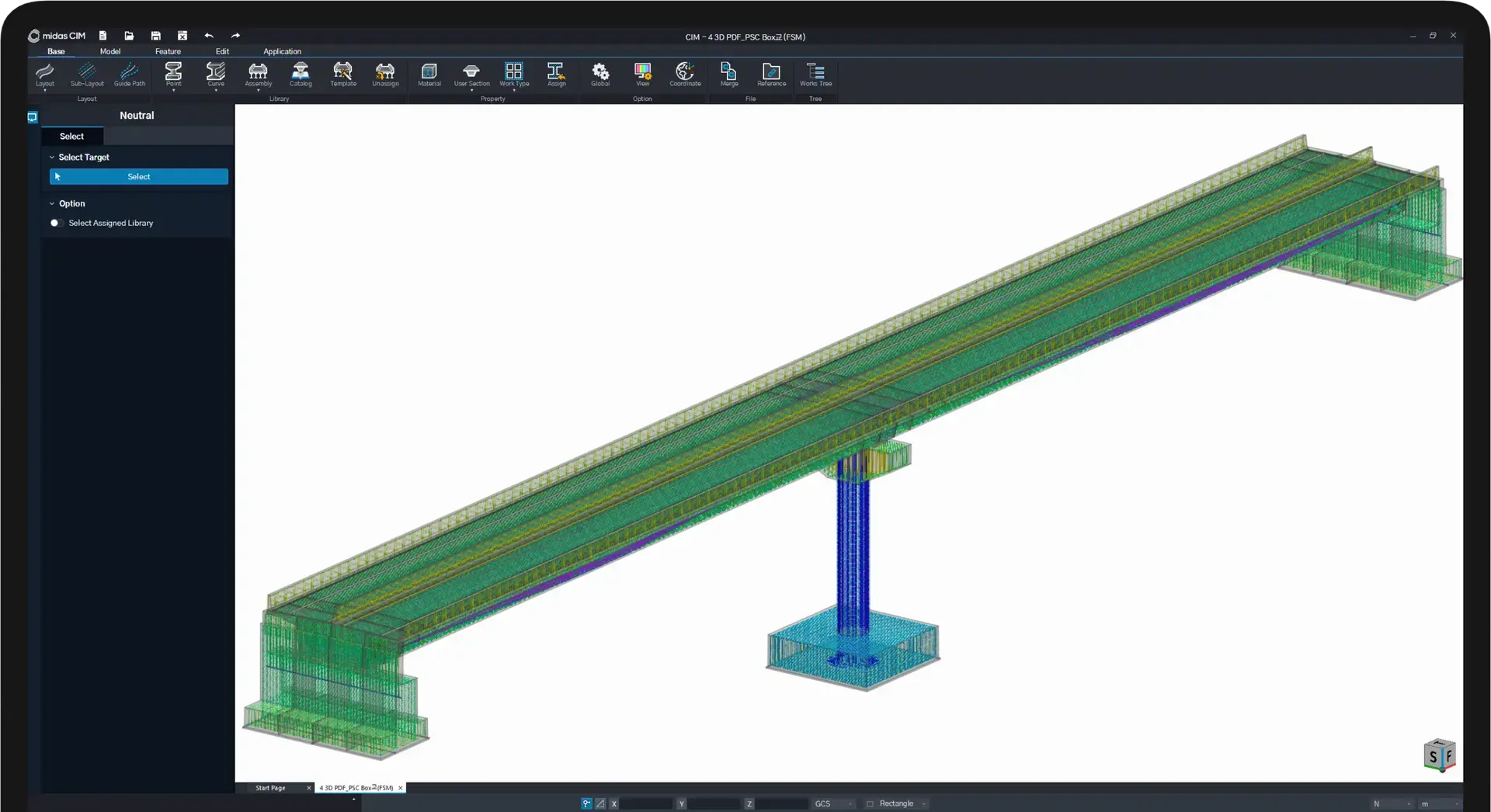Open the Material property tool
The width and height of the screenshot is (1491, 812).
pos(429,75)
